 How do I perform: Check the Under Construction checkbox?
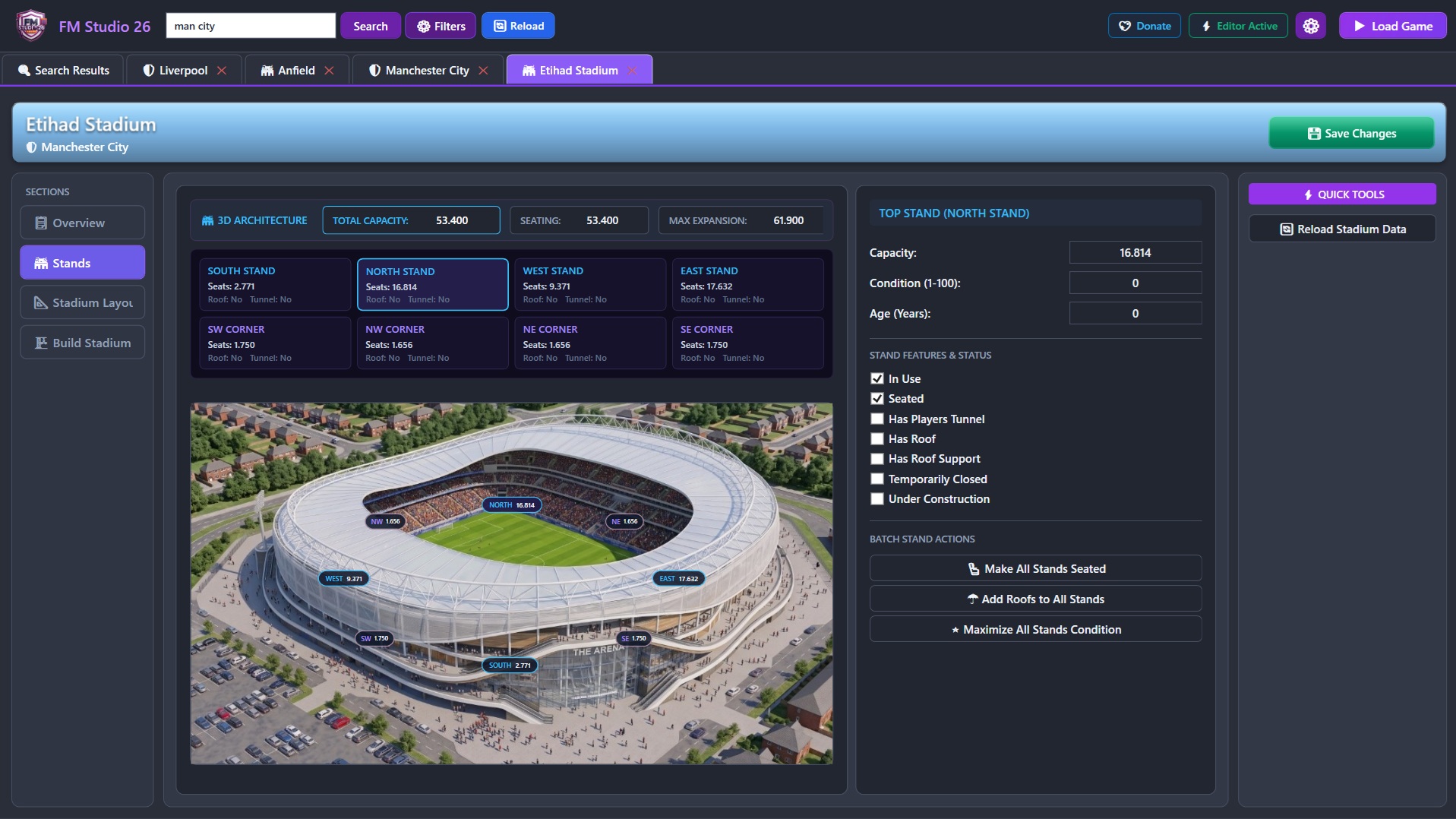[877, 498]
